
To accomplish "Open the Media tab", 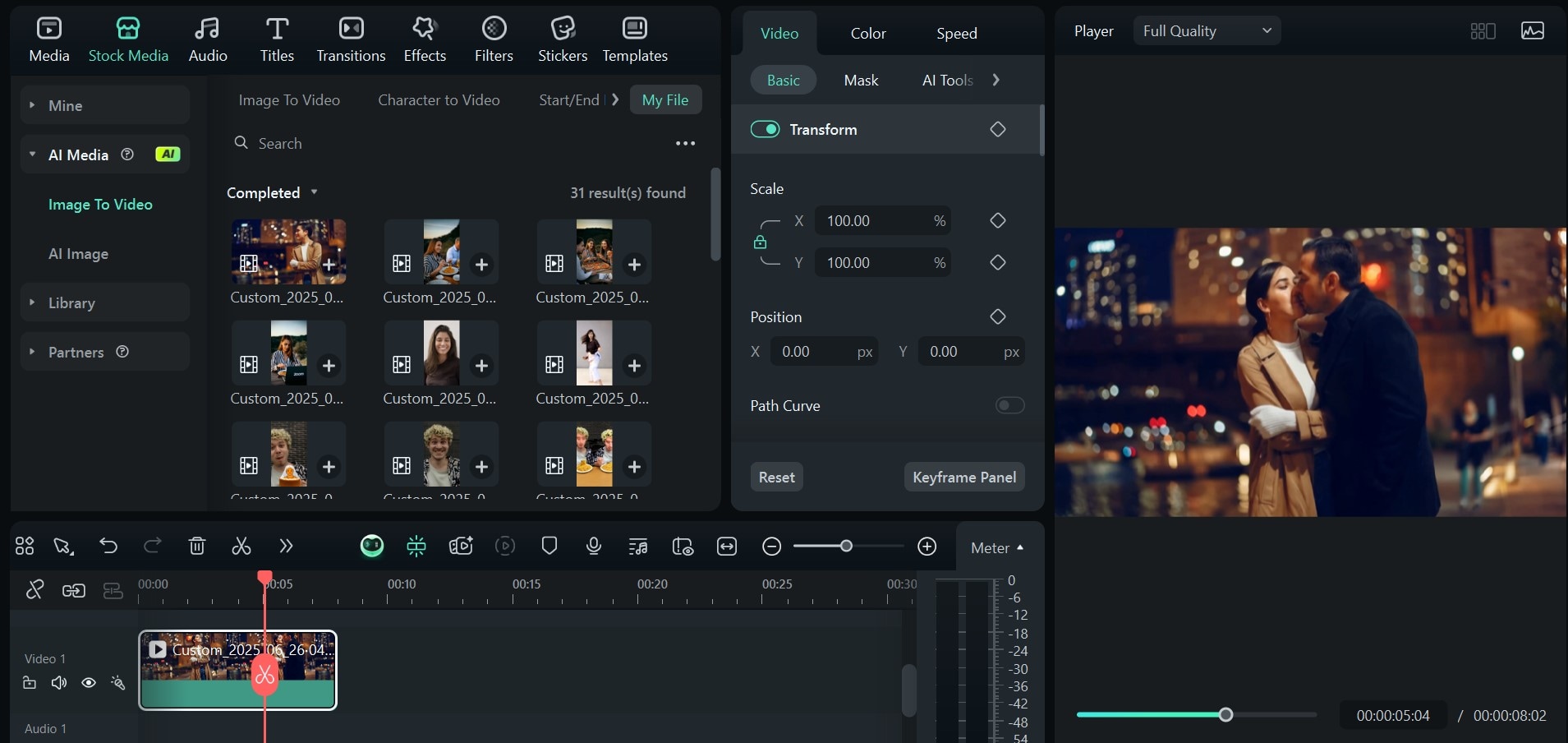I will (x=49, y=39).
